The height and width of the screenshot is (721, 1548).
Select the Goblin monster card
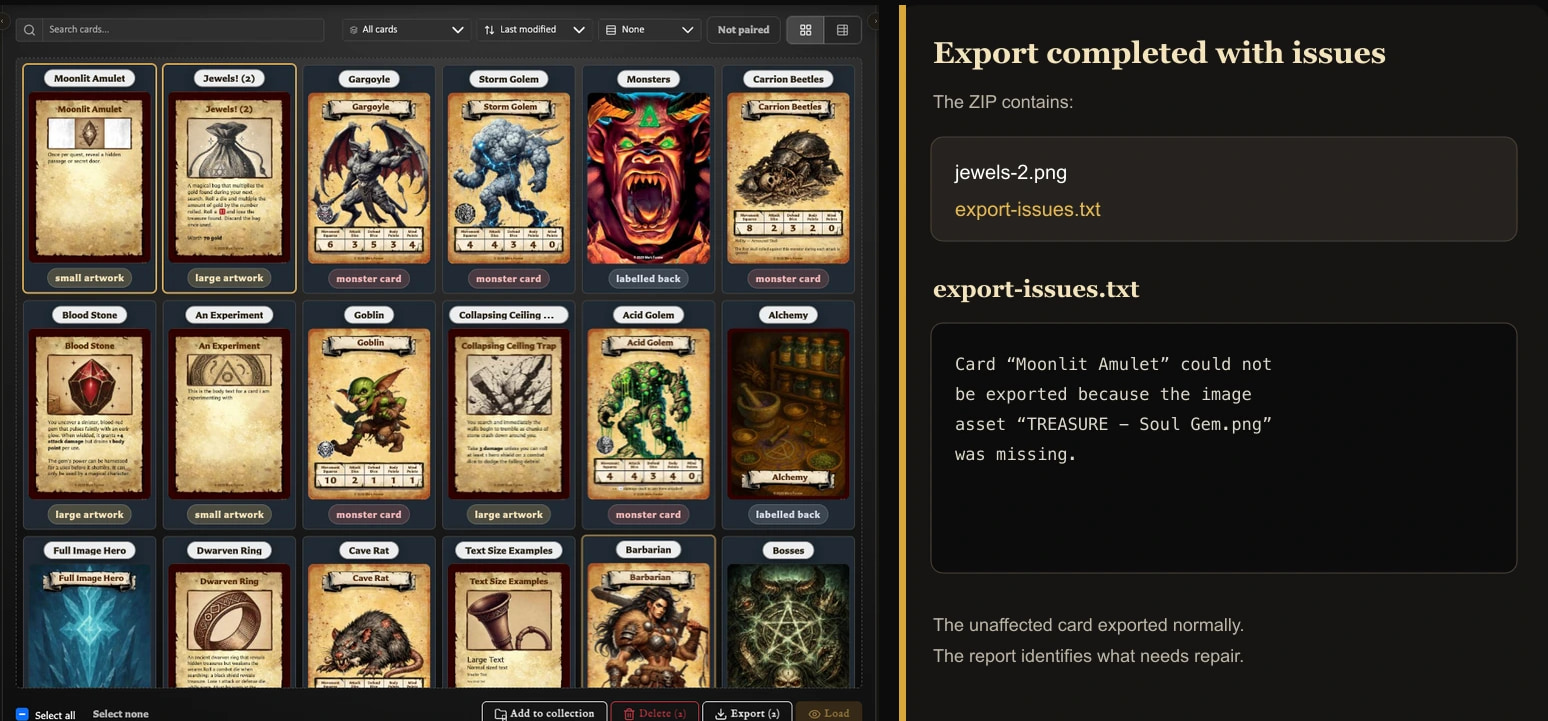click(x=369, y=414)
